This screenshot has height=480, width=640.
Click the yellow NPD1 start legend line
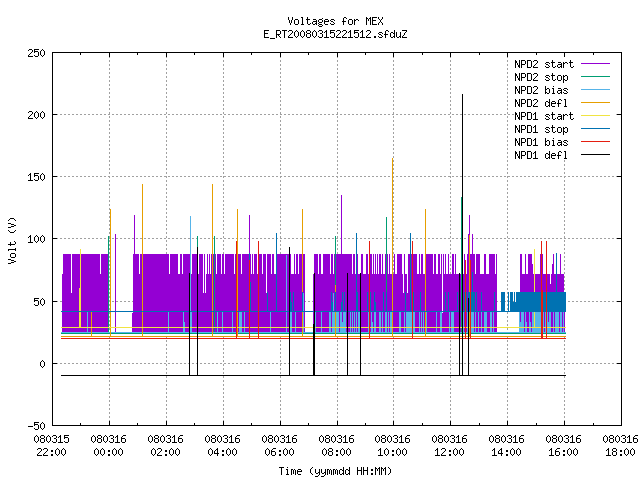tap(596, 116)
